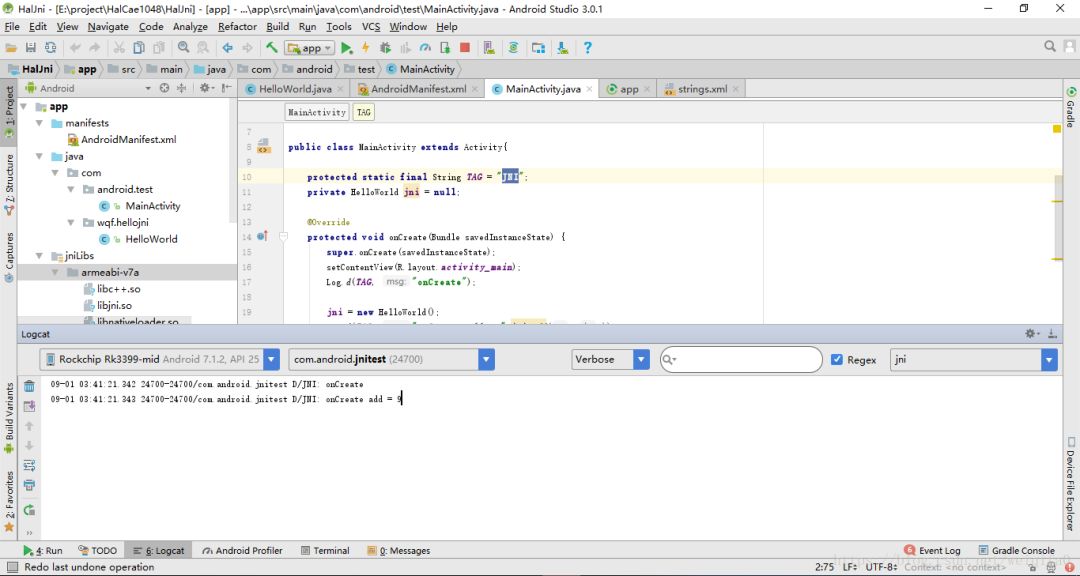Toggle the Gradle tool window side tab
This screenshot has height=576, width=1080.
tap(1071, 107)
